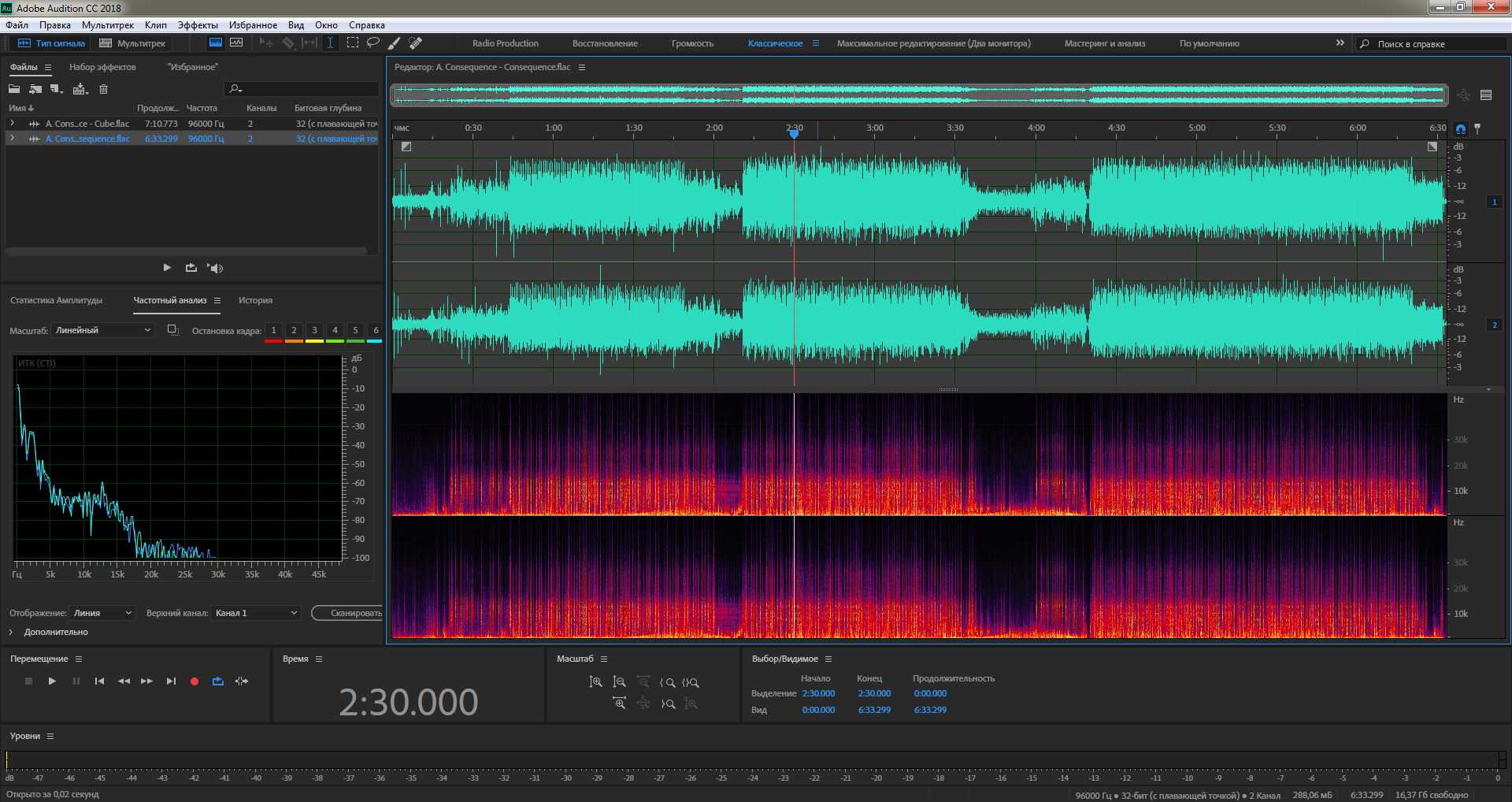Select the Lasso selection tool
The image size is (1512, 802).
373,43
